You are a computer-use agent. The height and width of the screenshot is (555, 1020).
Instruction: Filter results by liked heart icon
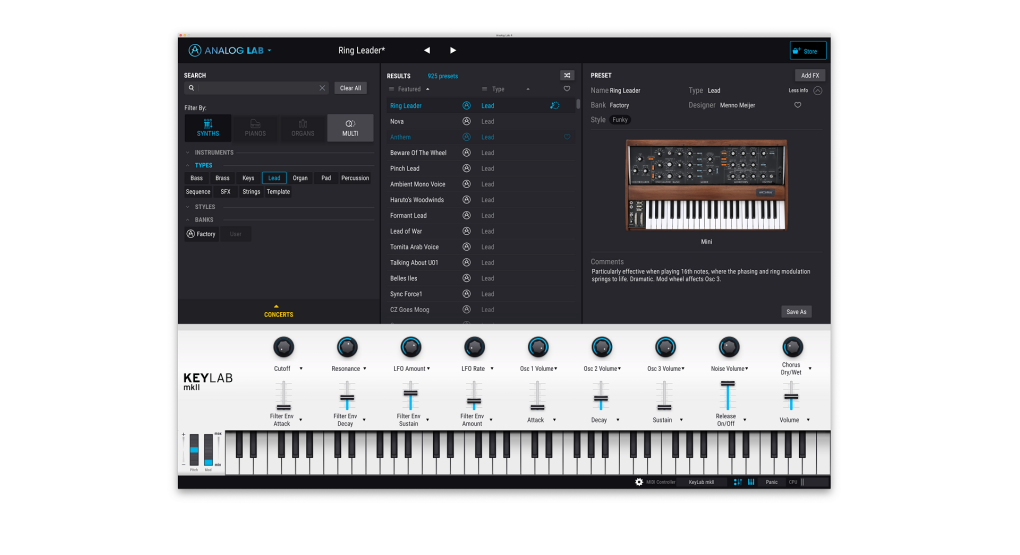tap(567, 89)
